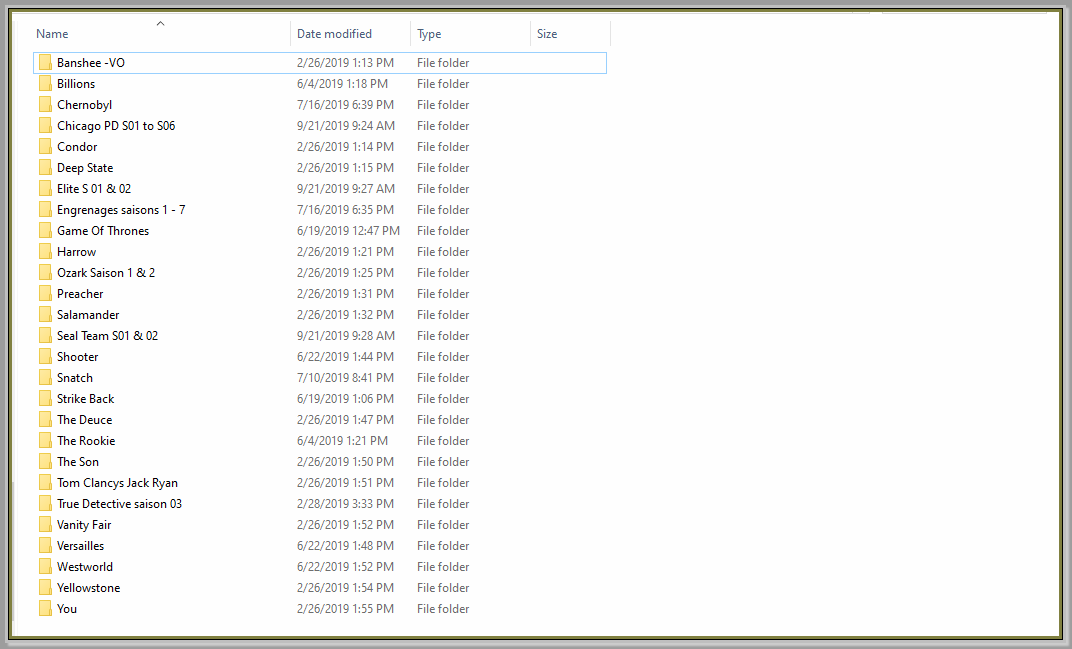
Task: Highlight the Tom Clancys Jack Ryan folder
Action: click(117, 483)
